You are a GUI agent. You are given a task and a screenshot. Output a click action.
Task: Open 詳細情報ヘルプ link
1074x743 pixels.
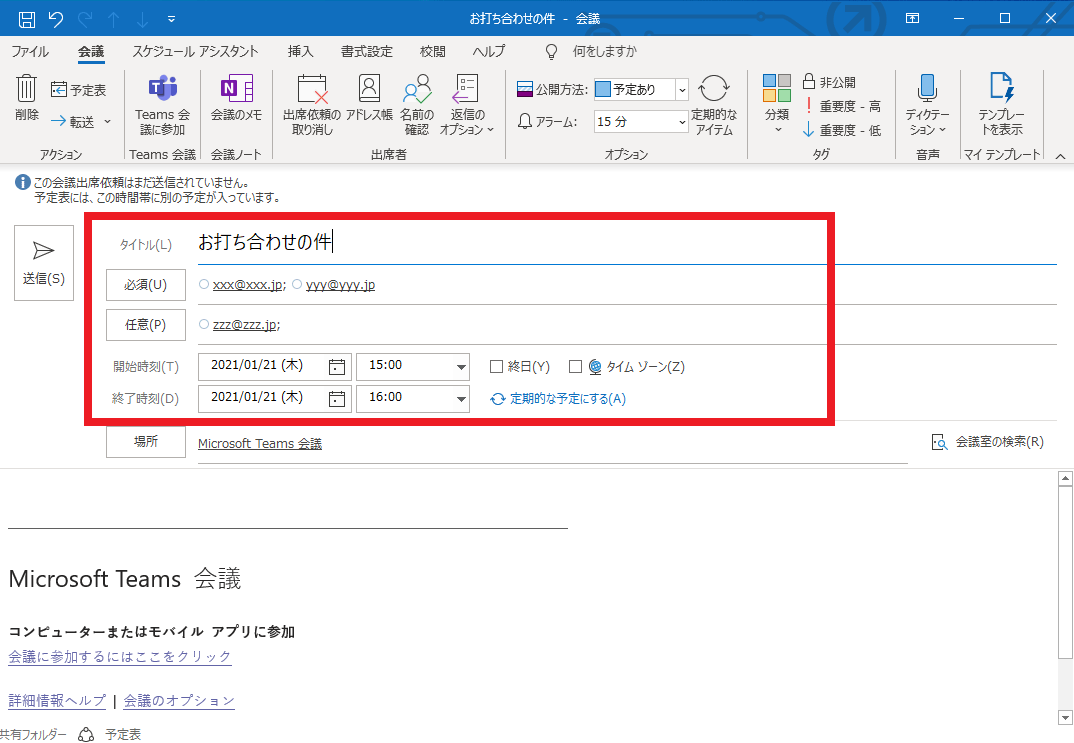pyautogui.click(x=57, y=701)
